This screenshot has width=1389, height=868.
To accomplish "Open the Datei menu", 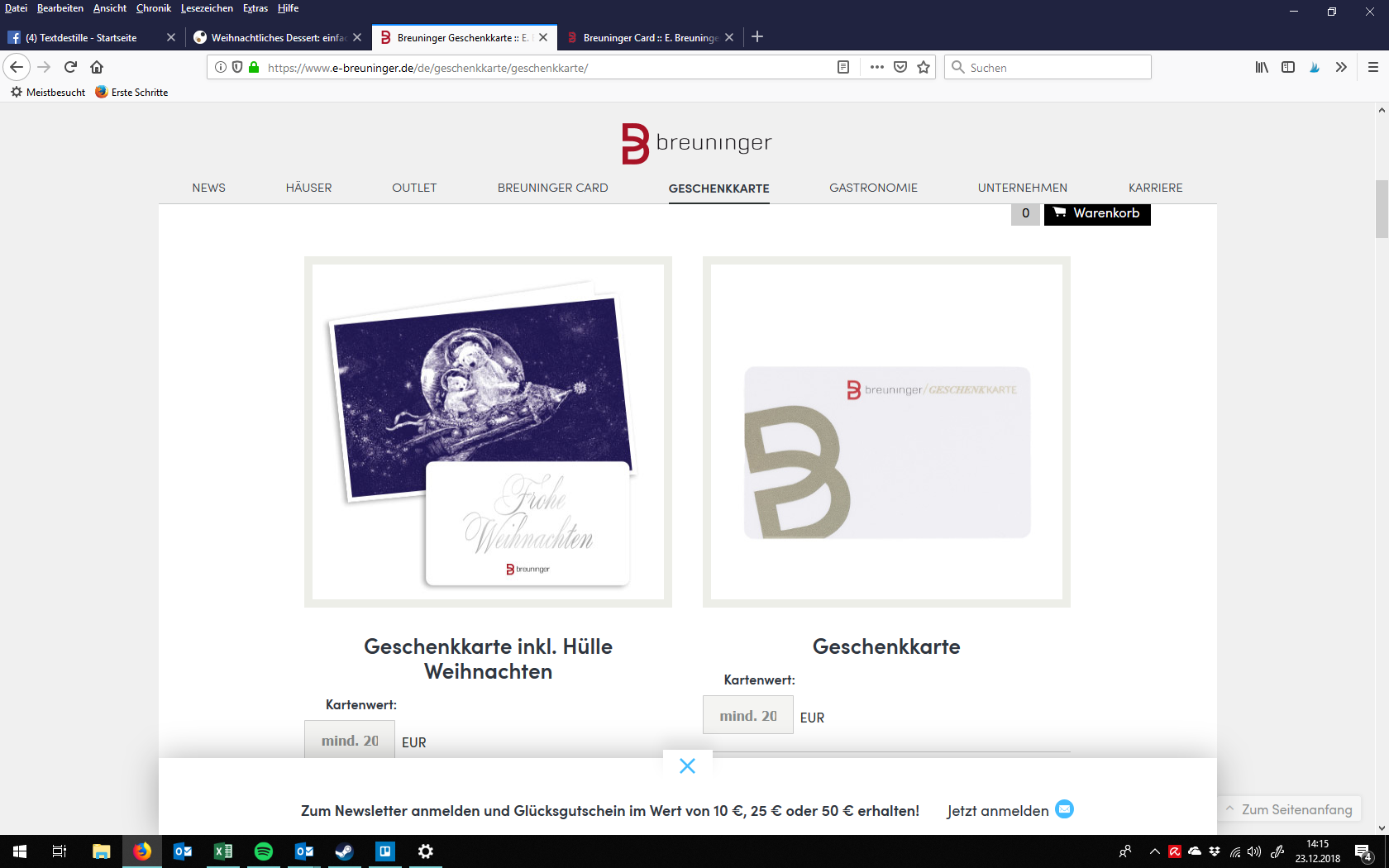I will point(16,8).
